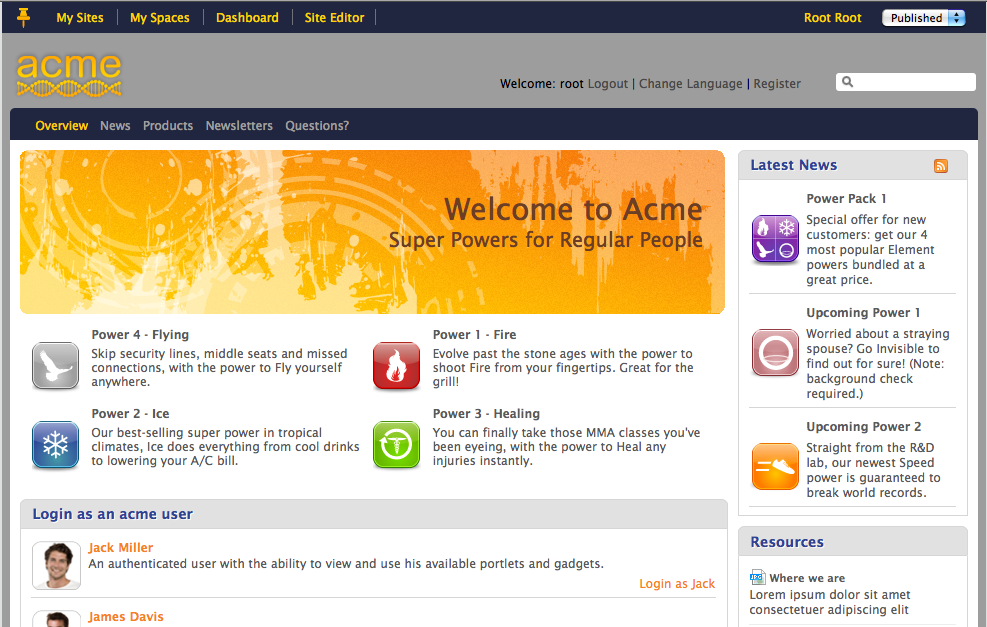The width and height of the screenshot is (987, 627).
Task: Click the Power 2 - Ice heading
Action: point(130,414)
